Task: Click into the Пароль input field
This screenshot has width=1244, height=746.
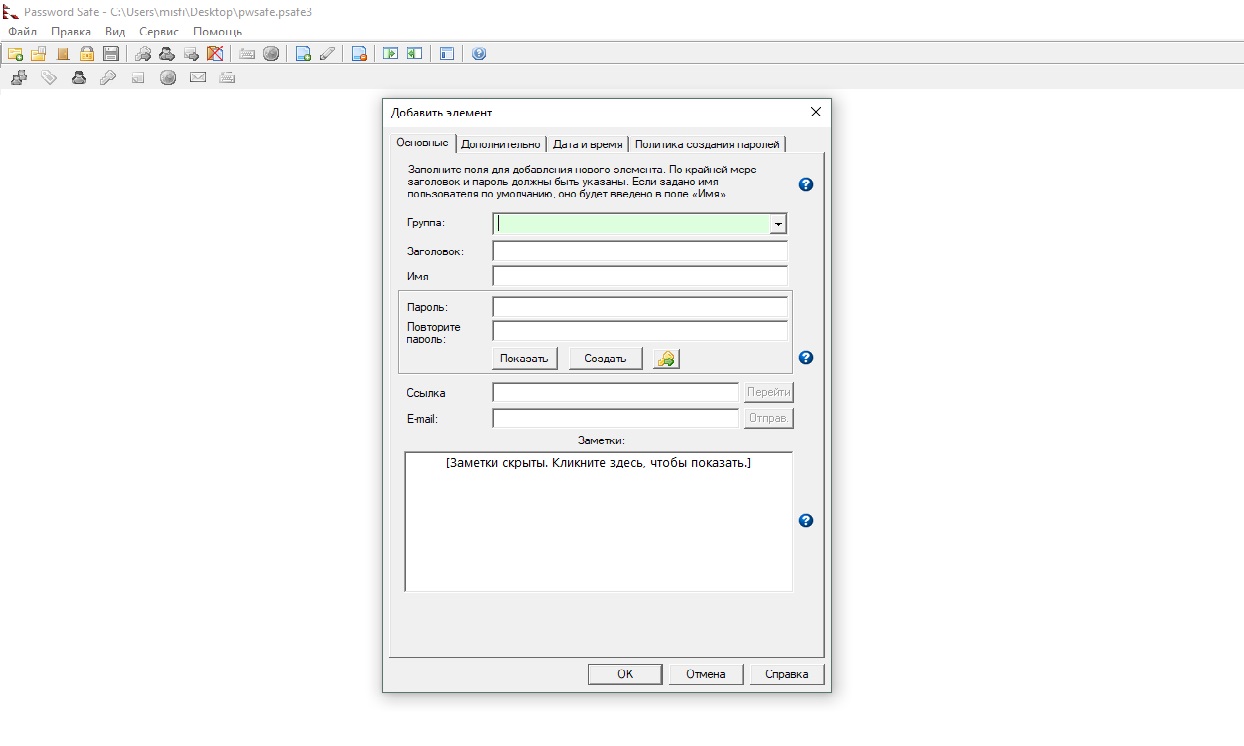Action: point(640,307)
